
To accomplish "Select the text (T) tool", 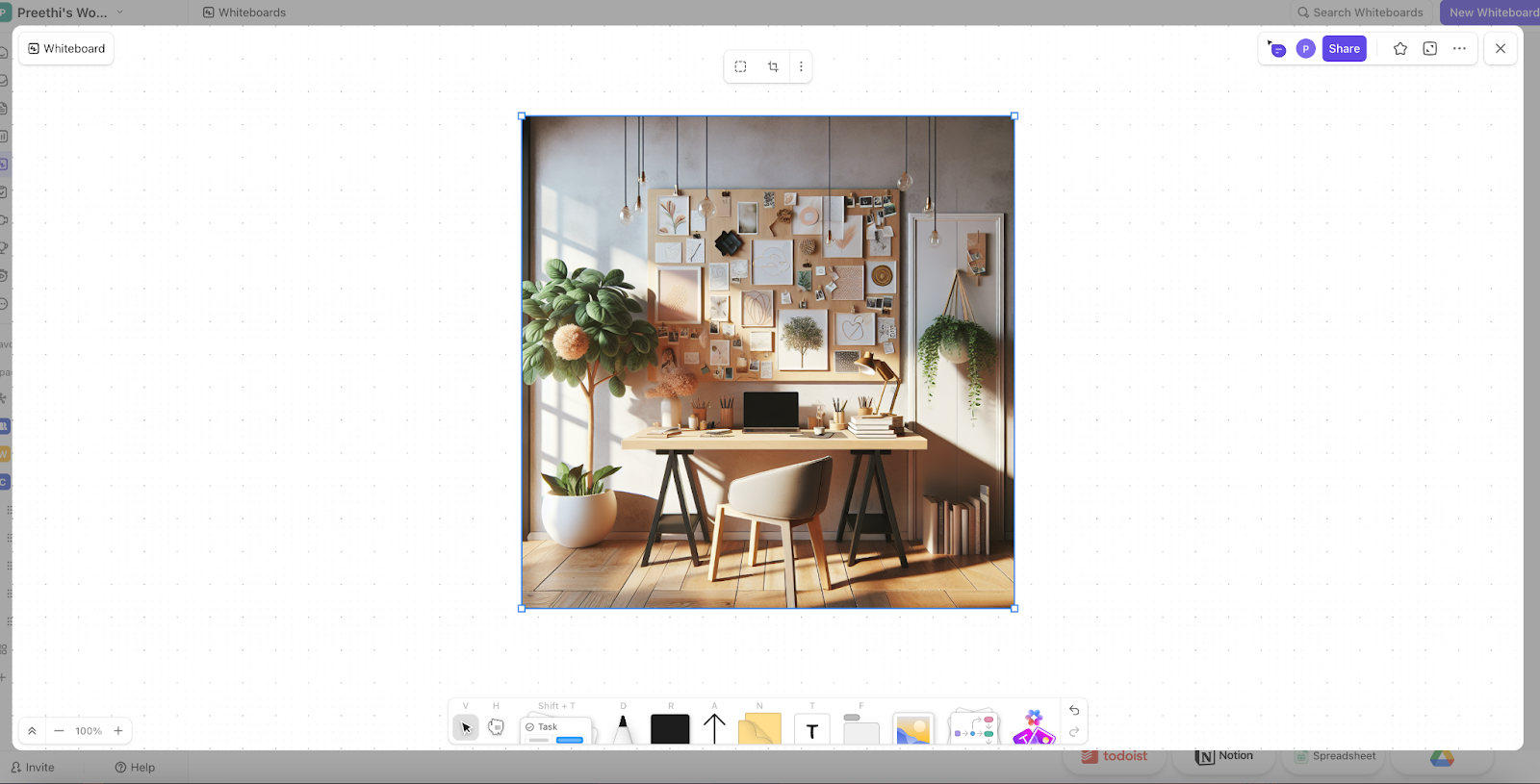I will [x=811, y=731].
